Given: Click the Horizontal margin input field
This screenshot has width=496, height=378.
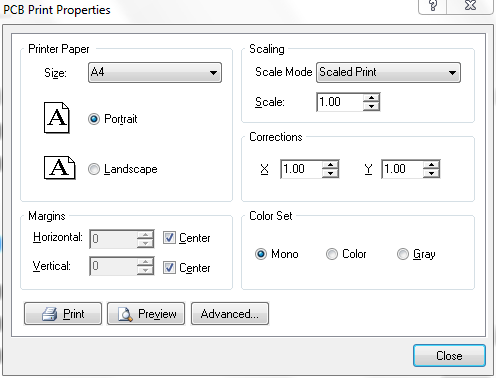Looking at the screenshot, I should (x=113, y=239).
